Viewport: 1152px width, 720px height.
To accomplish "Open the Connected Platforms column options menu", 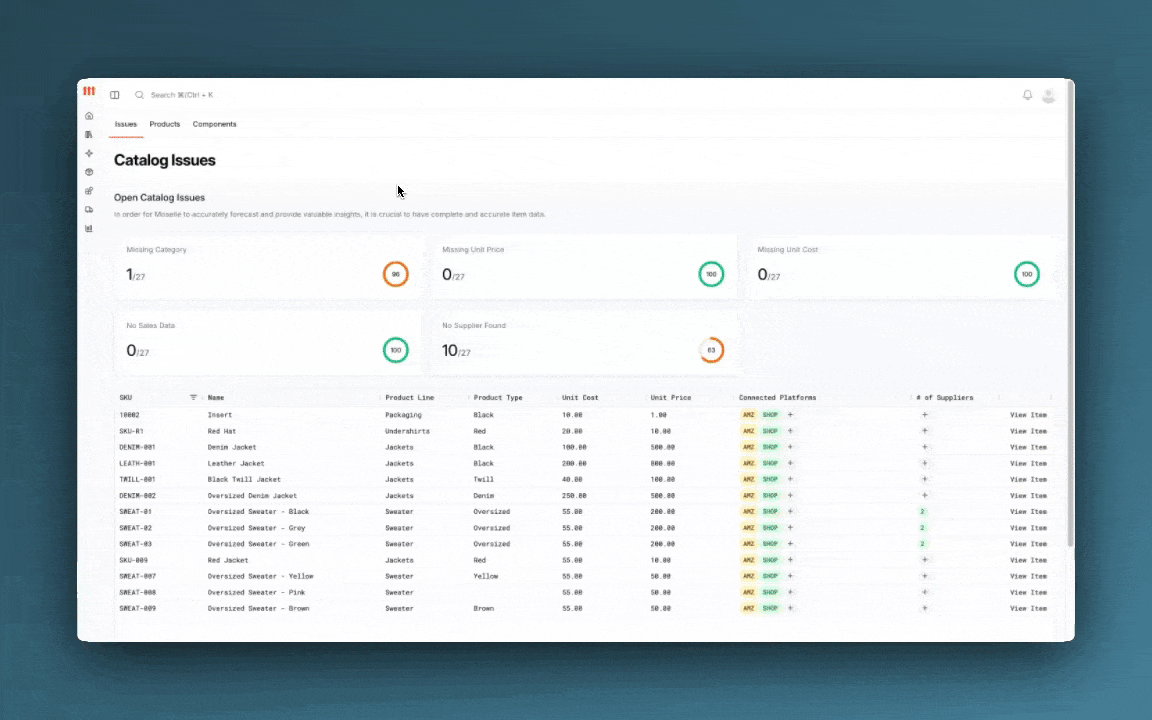I will [x=908, y=398].
